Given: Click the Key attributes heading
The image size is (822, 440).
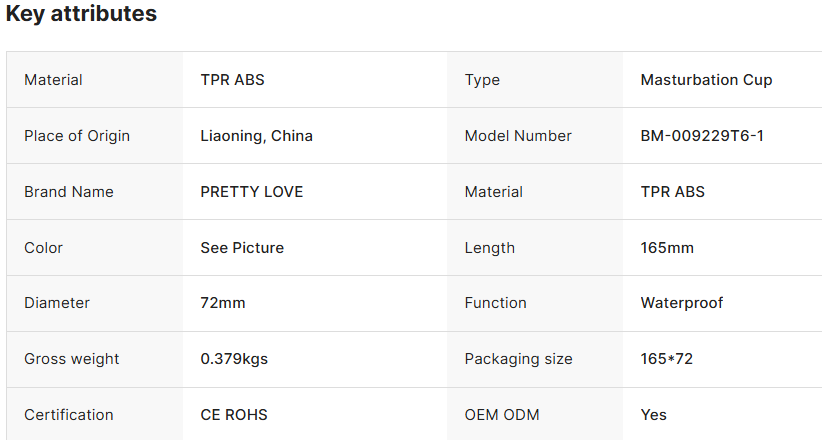Looking at the screenshot, I should click(x=82, y=15).
